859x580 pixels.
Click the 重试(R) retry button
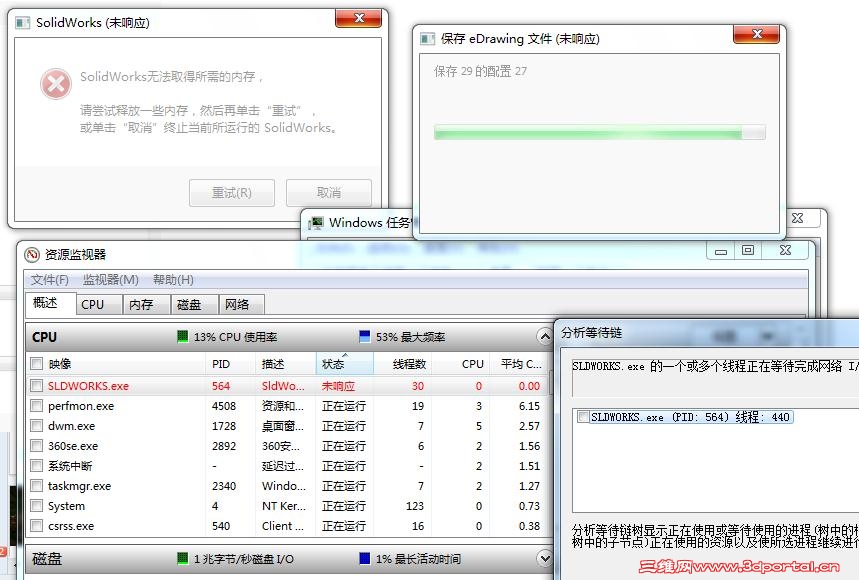[232, 193]
